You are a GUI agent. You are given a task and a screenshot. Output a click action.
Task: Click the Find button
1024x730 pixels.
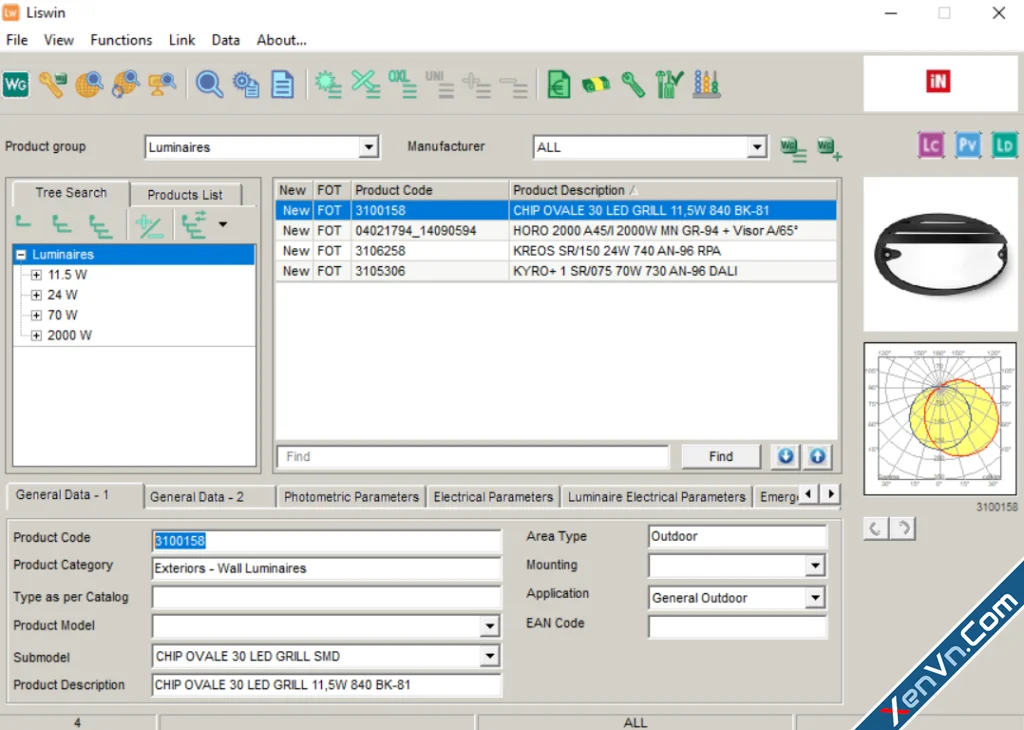tap(721, 456)
